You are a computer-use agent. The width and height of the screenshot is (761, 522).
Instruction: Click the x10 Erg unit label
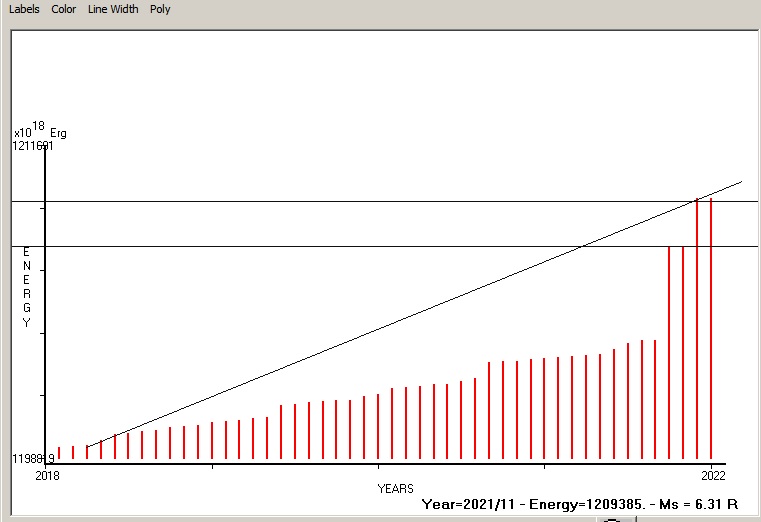point(40,131)
